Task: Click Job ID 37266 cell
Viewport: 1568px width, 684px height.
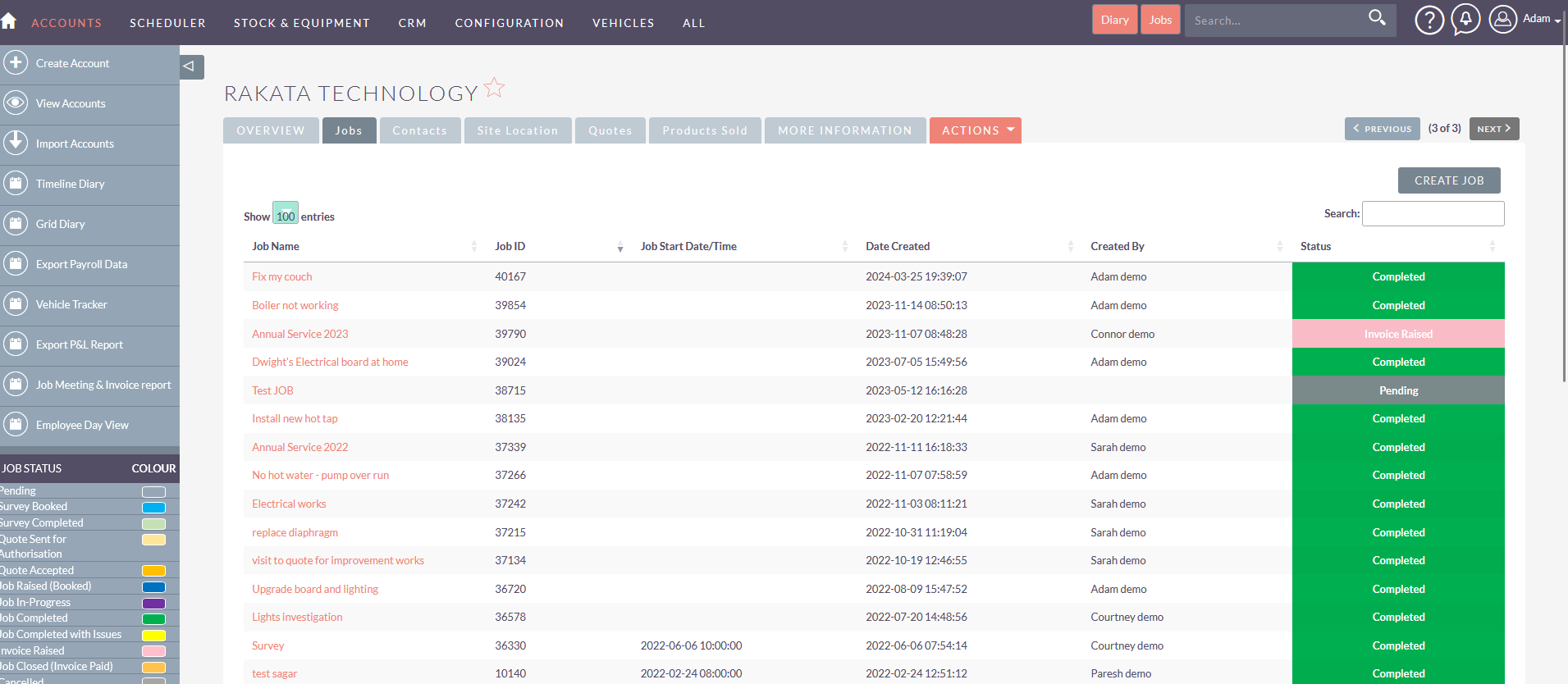Action: point(510,475)
